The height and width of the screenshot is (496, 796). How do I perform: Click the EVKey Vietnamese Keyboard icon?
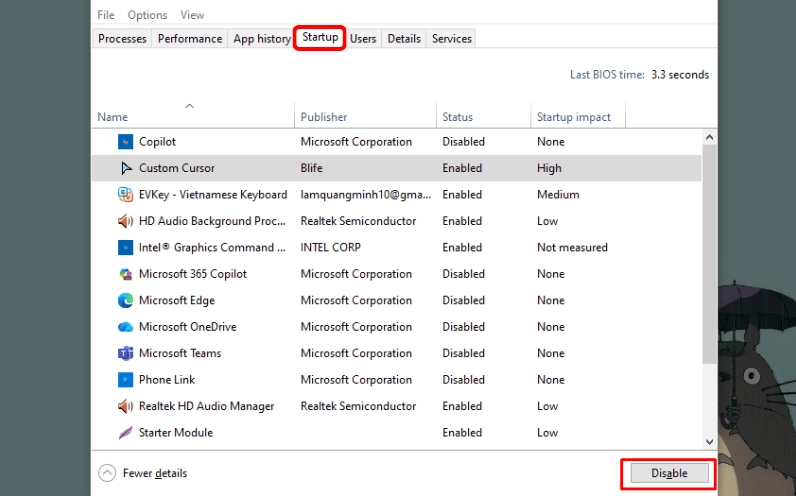coord(126,195)
